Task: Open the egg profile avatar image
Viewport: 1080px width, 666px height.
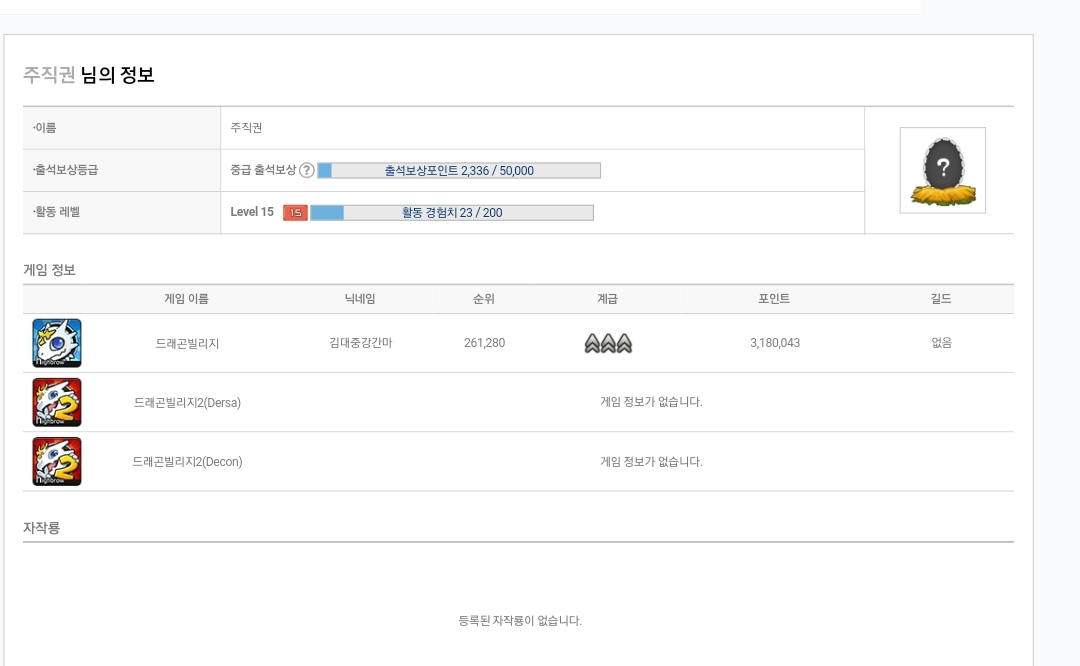Action: (942, 170)
